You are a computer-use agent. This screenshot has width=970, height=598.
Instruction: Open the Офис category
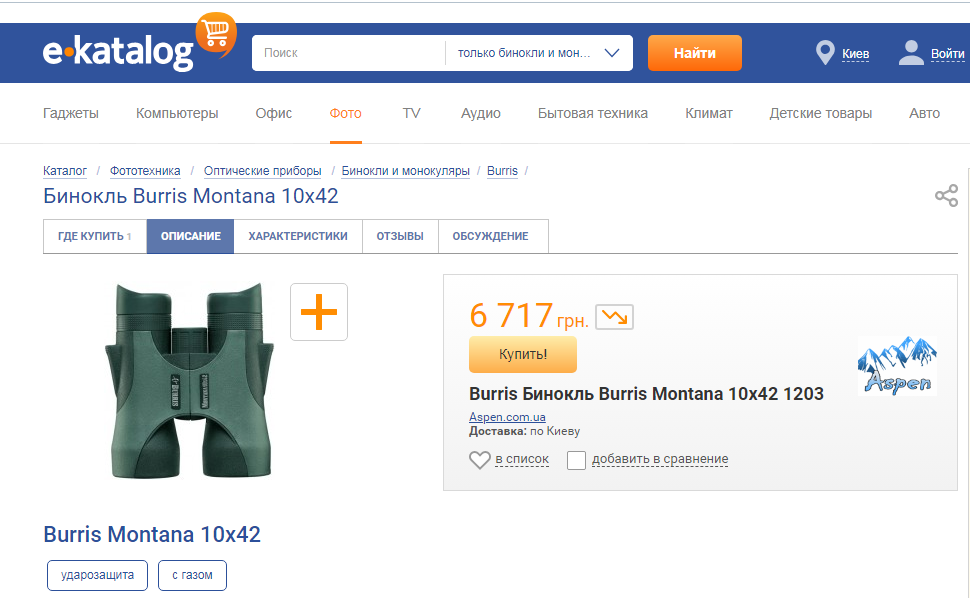273,113
